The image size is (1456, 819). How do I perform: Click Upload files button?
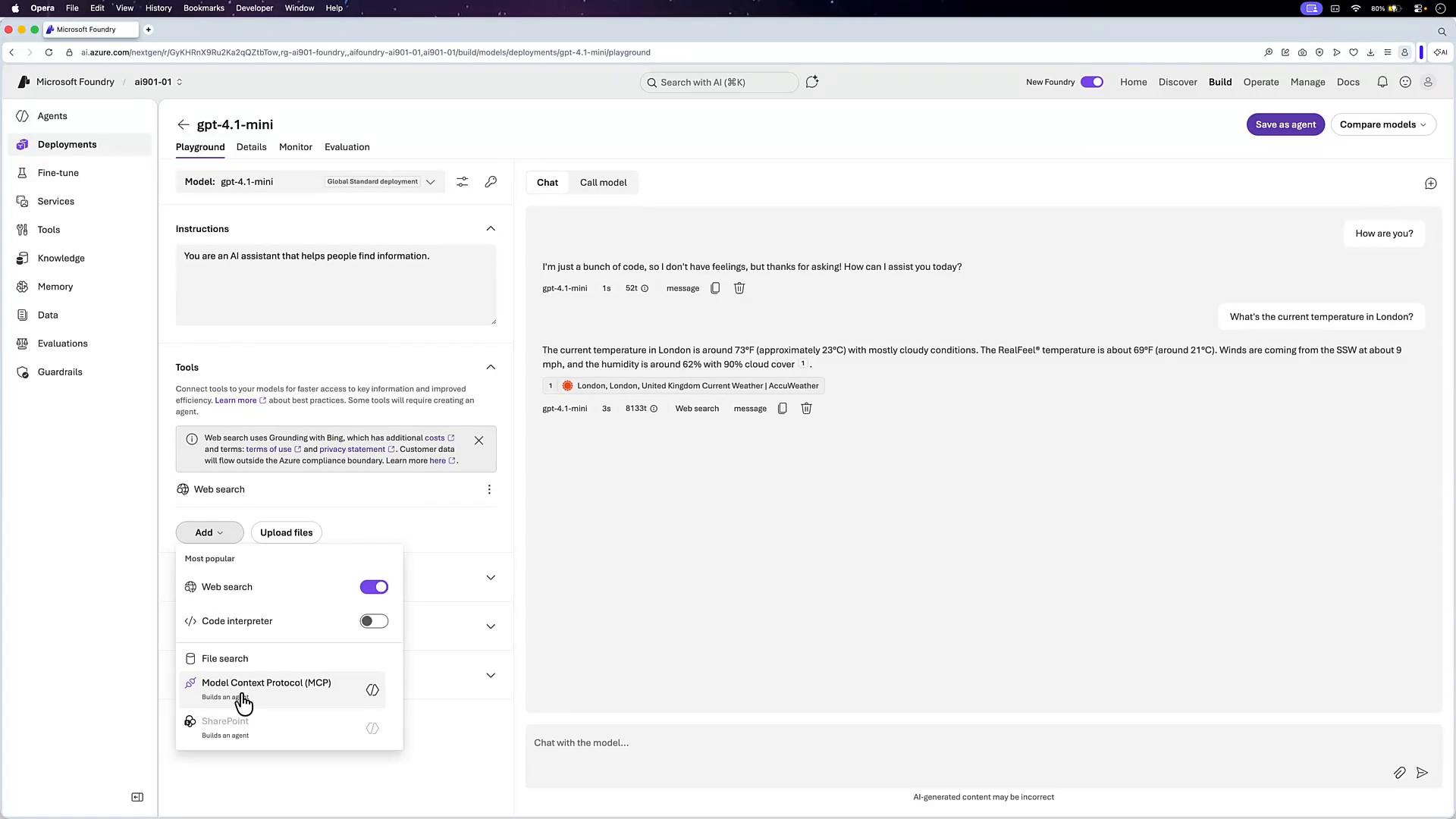click(287, 532)
